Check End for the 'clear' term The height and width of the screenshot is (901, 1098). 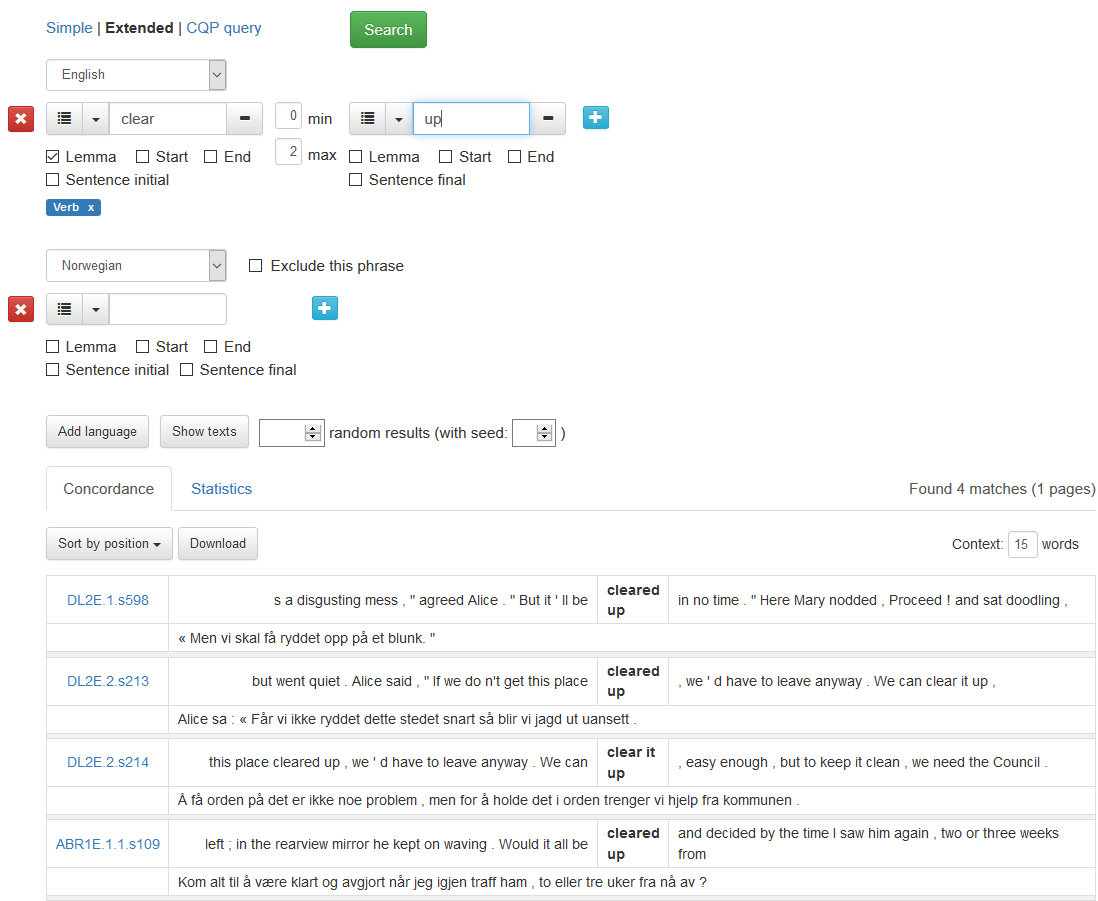click(x=211, y=157)
